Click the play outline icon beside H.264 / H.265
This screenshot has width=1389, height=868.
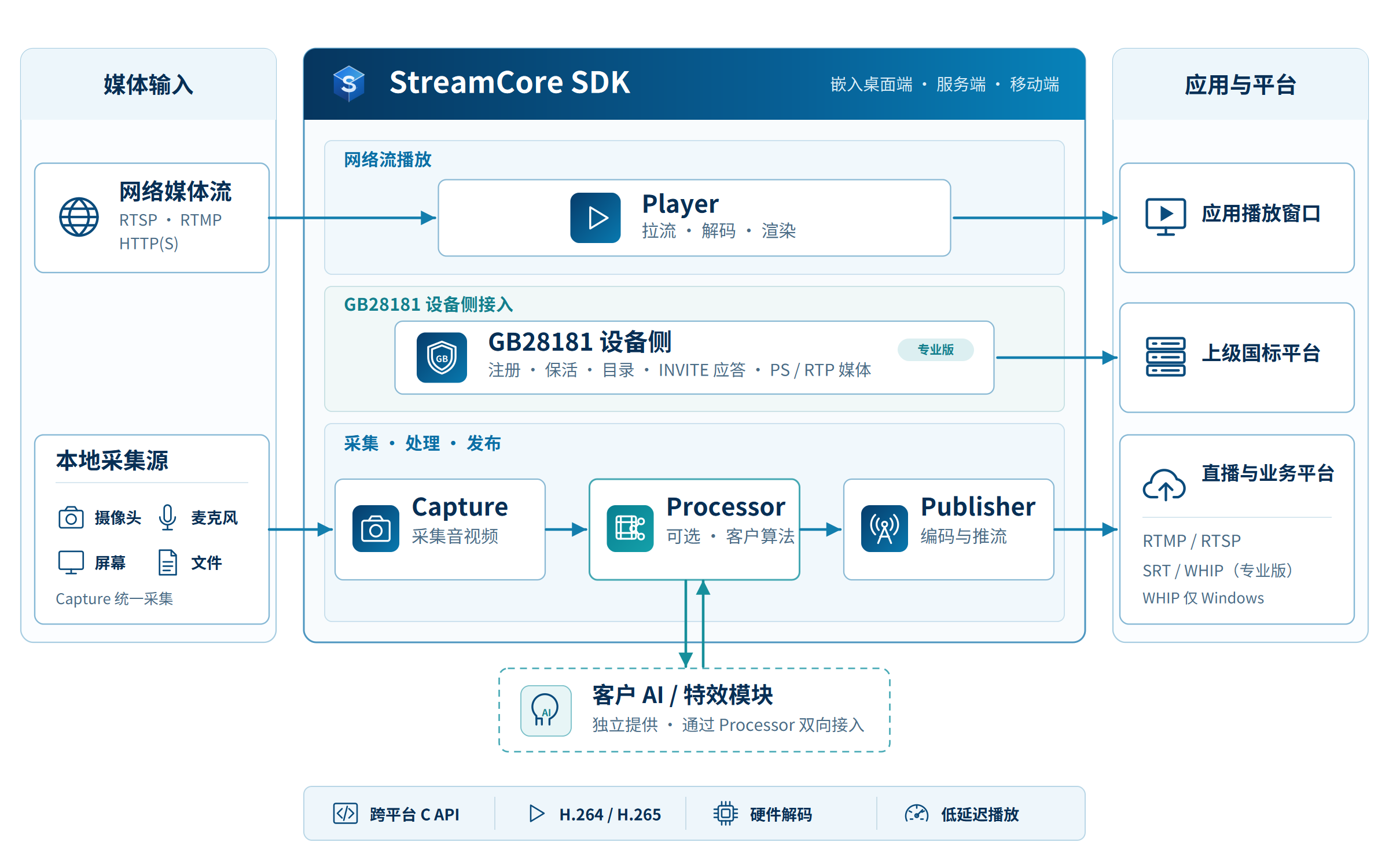click(x=537, y=813)
